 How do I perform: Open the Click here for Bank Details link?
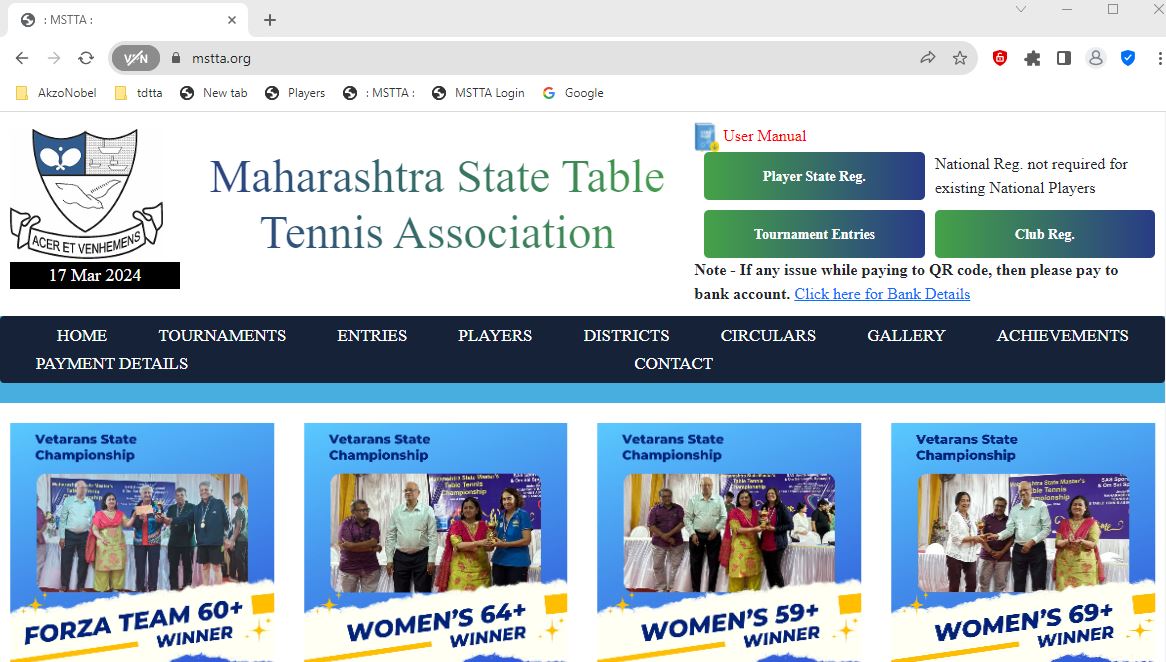coord(882,294)
